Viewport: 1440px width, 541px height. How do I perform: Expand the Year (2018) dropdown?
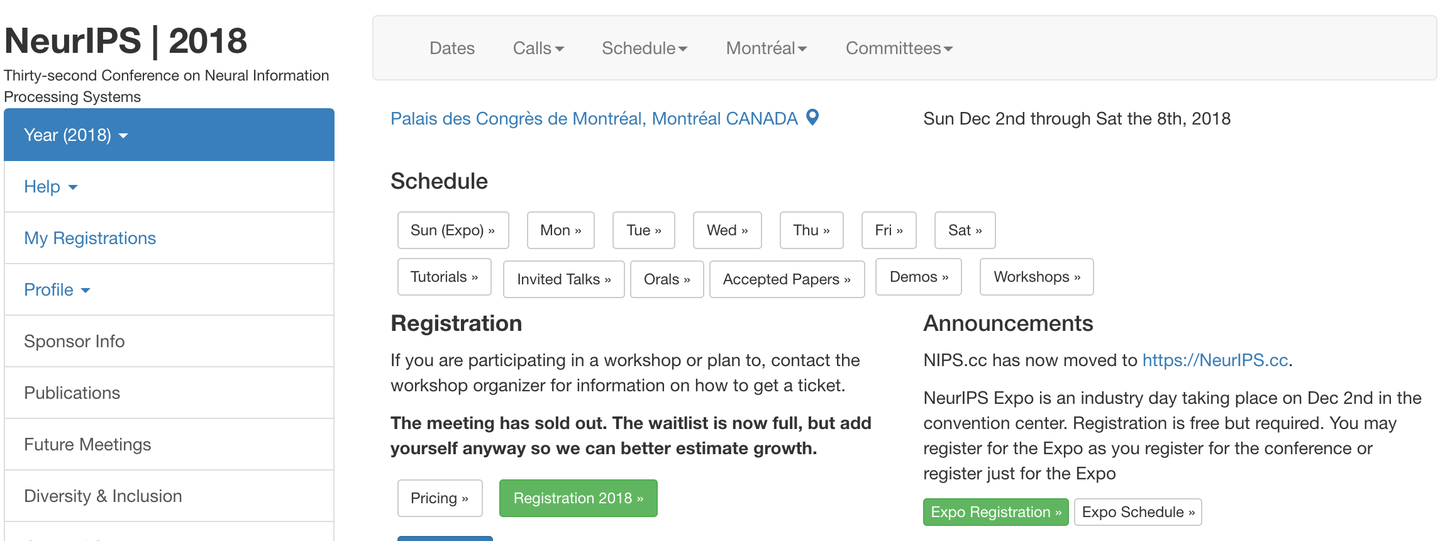(76, 135)
